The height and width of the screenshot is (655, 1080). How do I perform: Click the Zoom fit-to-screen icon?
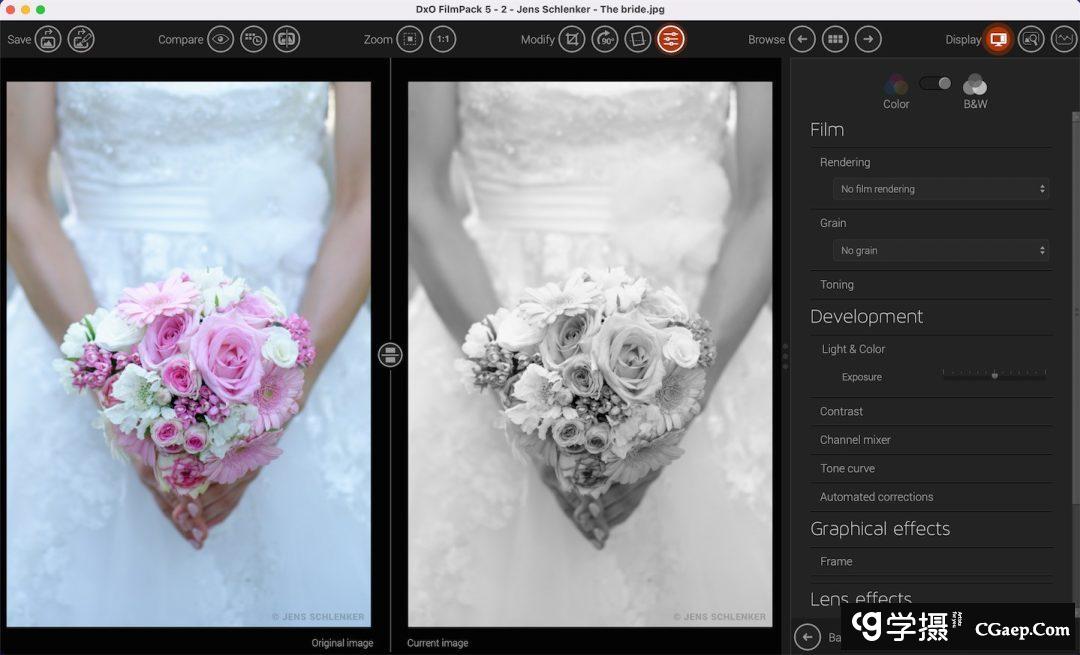[x=410, y=40]
